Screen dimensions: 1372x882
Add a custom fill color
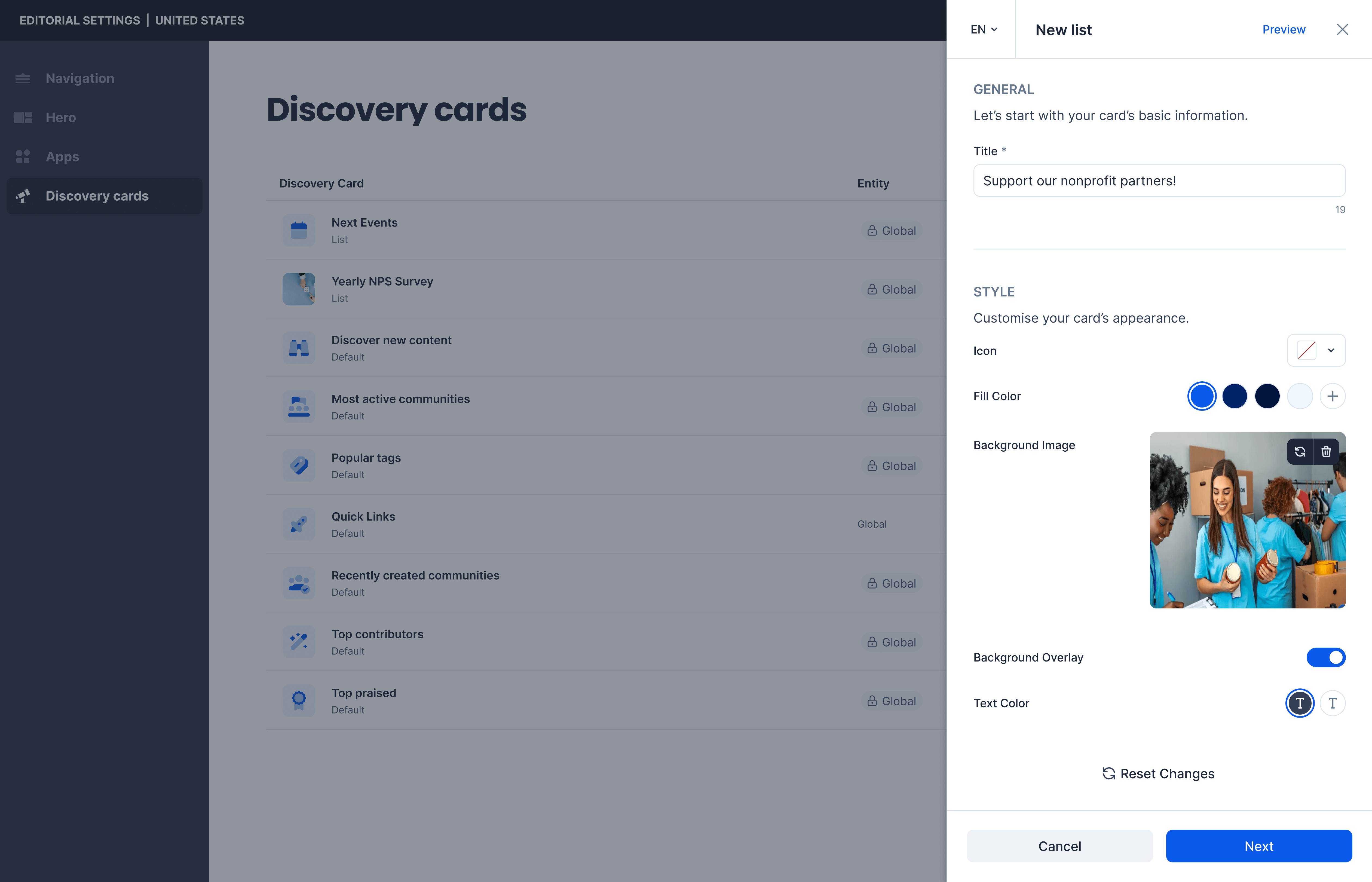(1333, 396)
